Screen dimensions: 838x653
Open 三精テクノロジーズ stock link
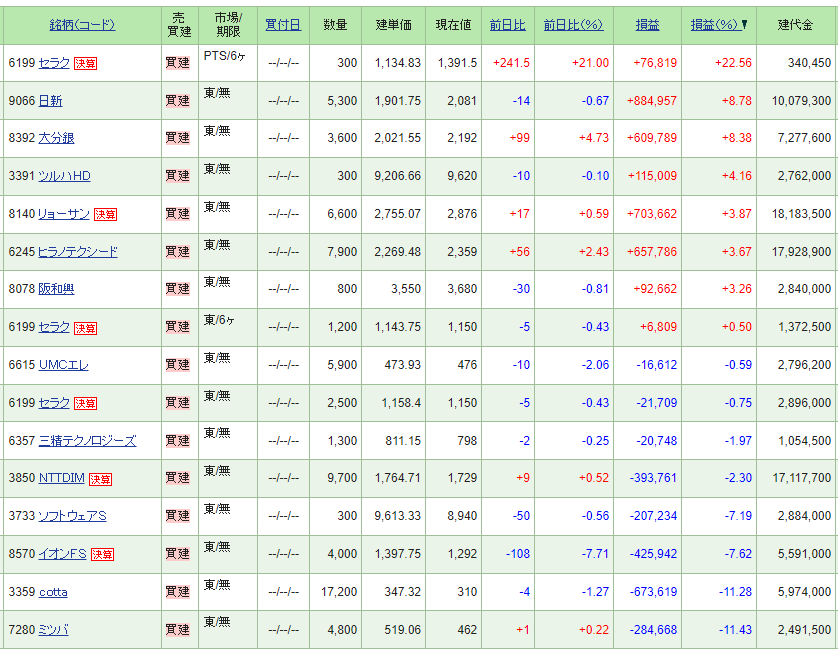87,441
